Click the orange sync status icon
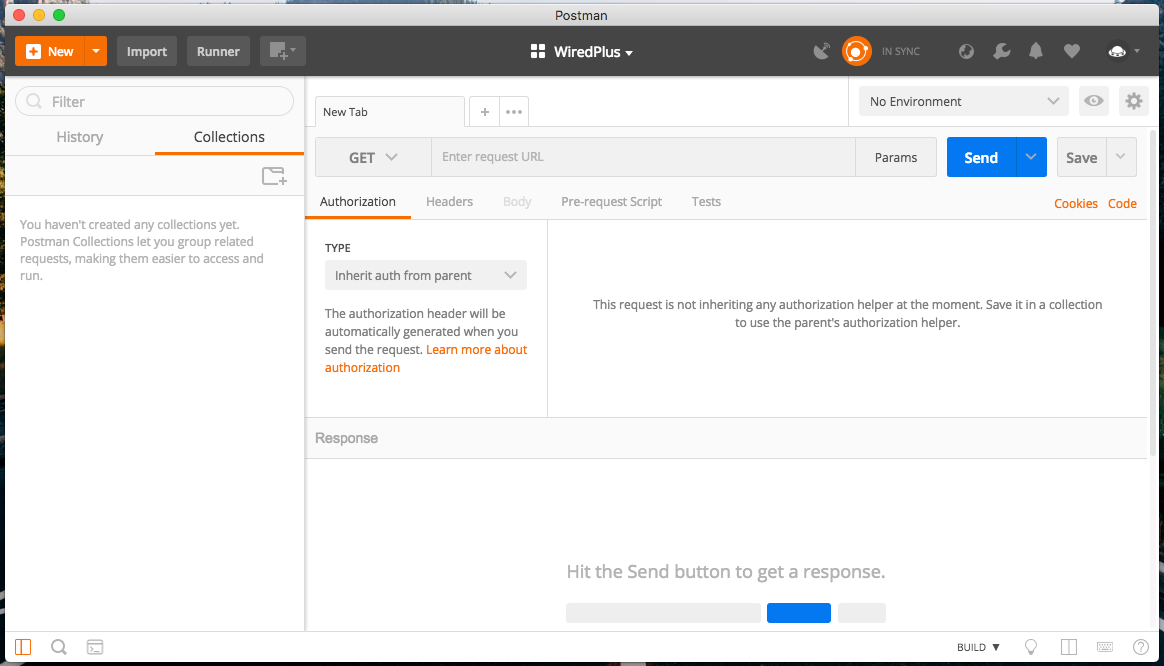The height and width of the screenshot is (666, 1164). click(857, 51)
